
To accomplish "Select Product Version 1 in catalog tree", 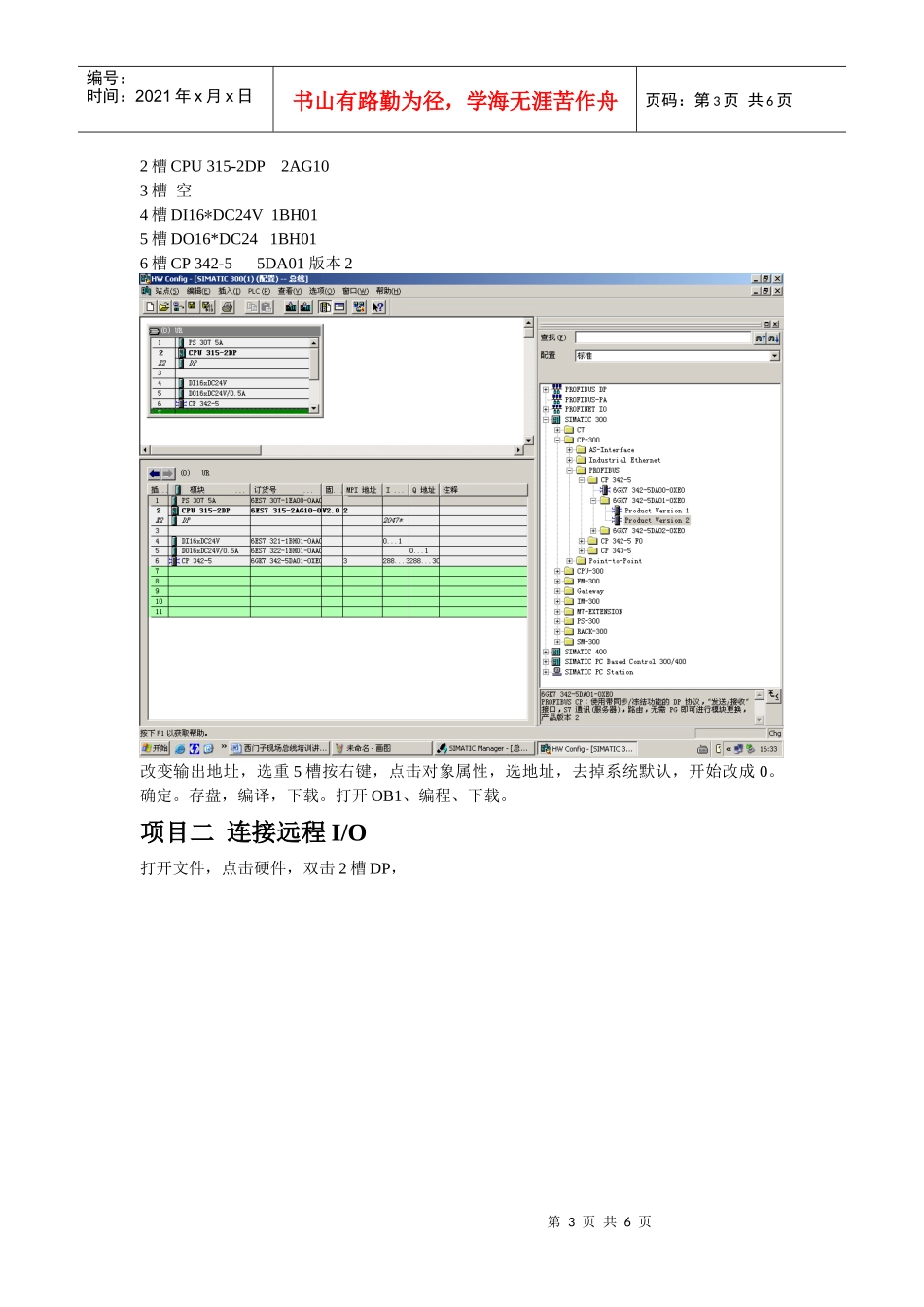I will click(657, 511).
